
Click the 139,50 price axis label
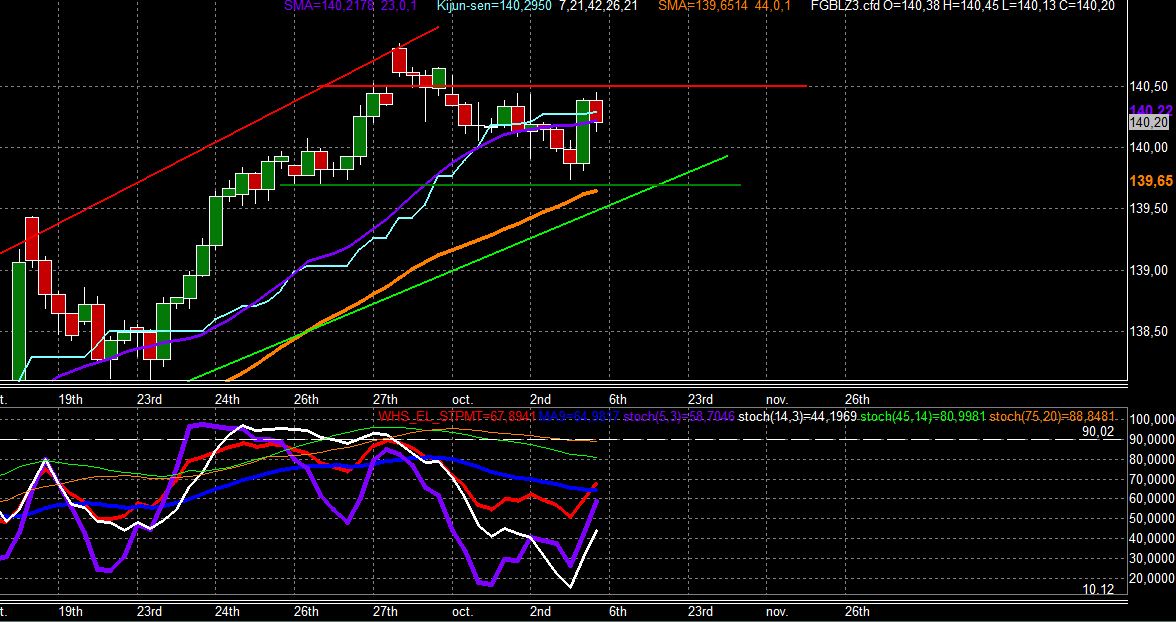pyautogui.click(x=1148, y=208)
